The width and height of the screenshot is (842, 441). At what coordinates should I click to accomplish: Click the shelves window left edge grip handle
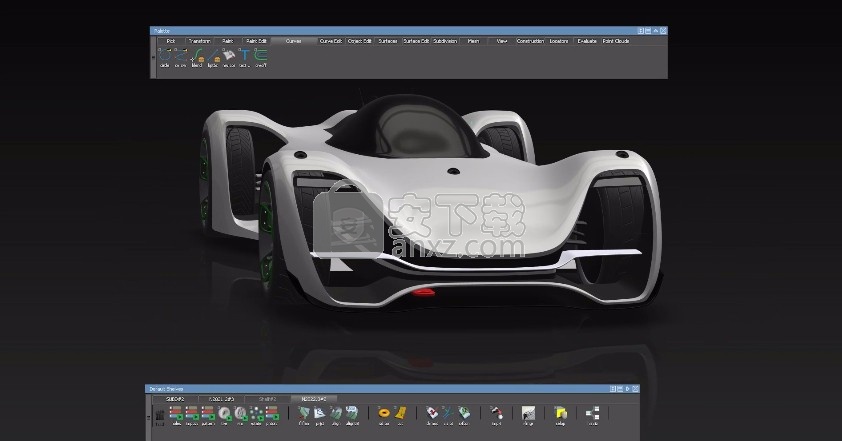(x=149, y=417)
